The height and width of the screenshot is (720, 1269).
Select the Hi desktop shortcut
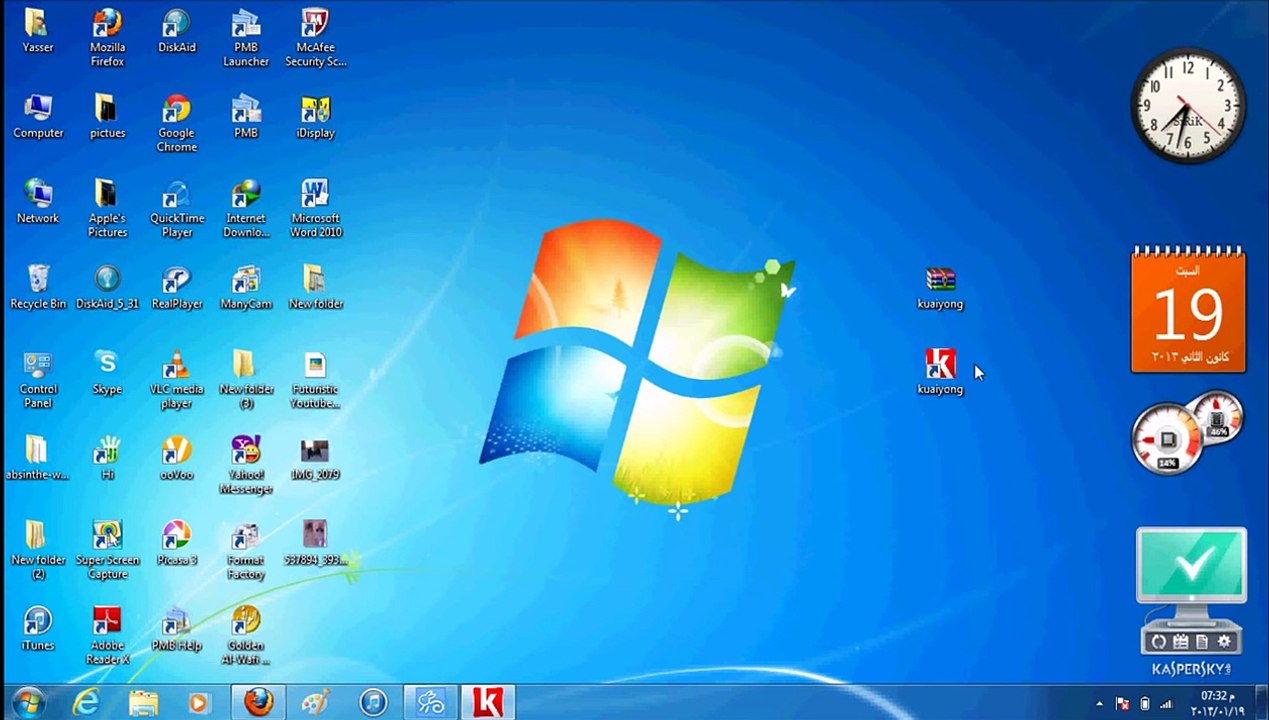point(107,458)
